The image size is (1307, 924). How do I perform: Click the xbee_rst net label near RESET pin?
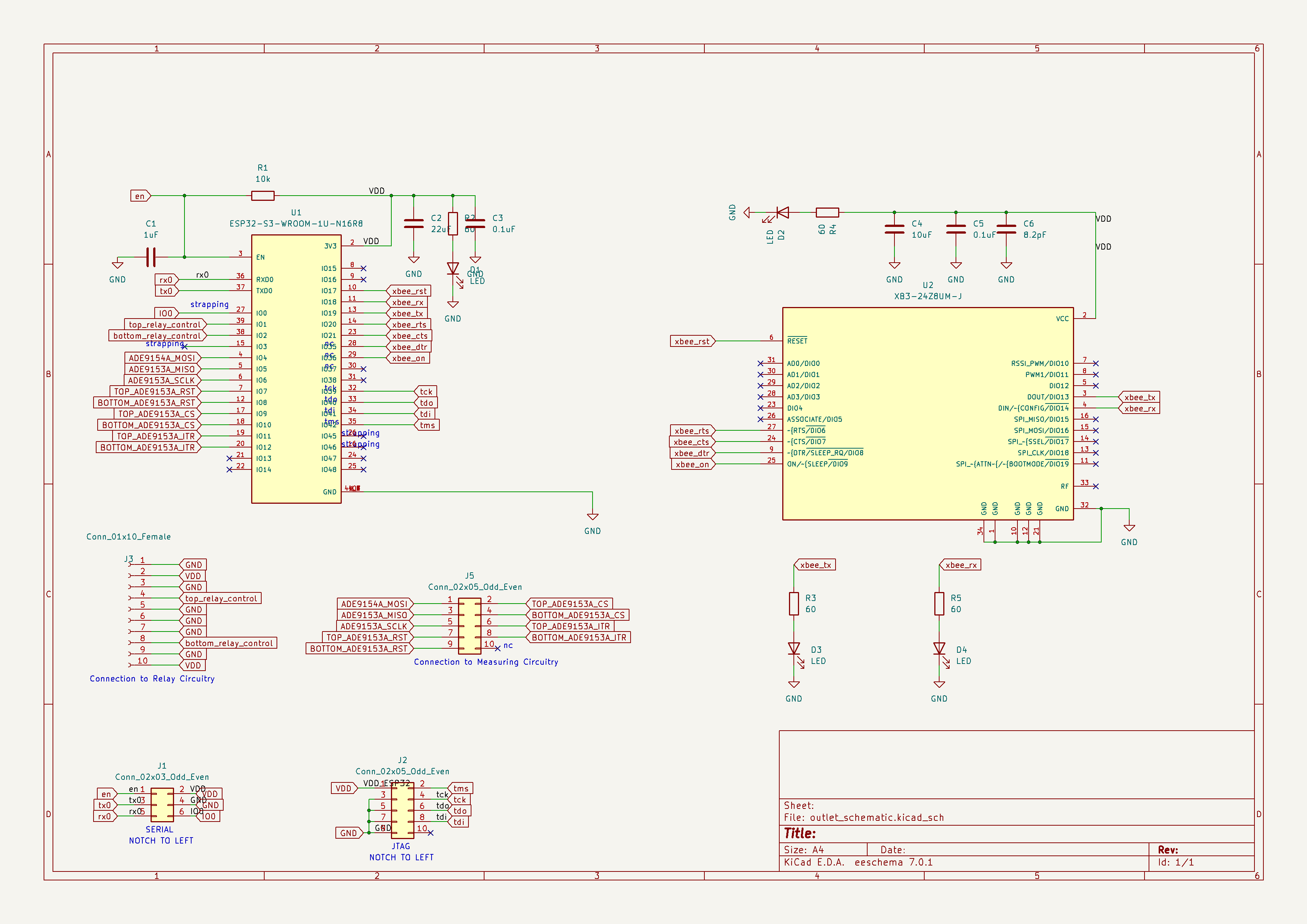(692, 341)
